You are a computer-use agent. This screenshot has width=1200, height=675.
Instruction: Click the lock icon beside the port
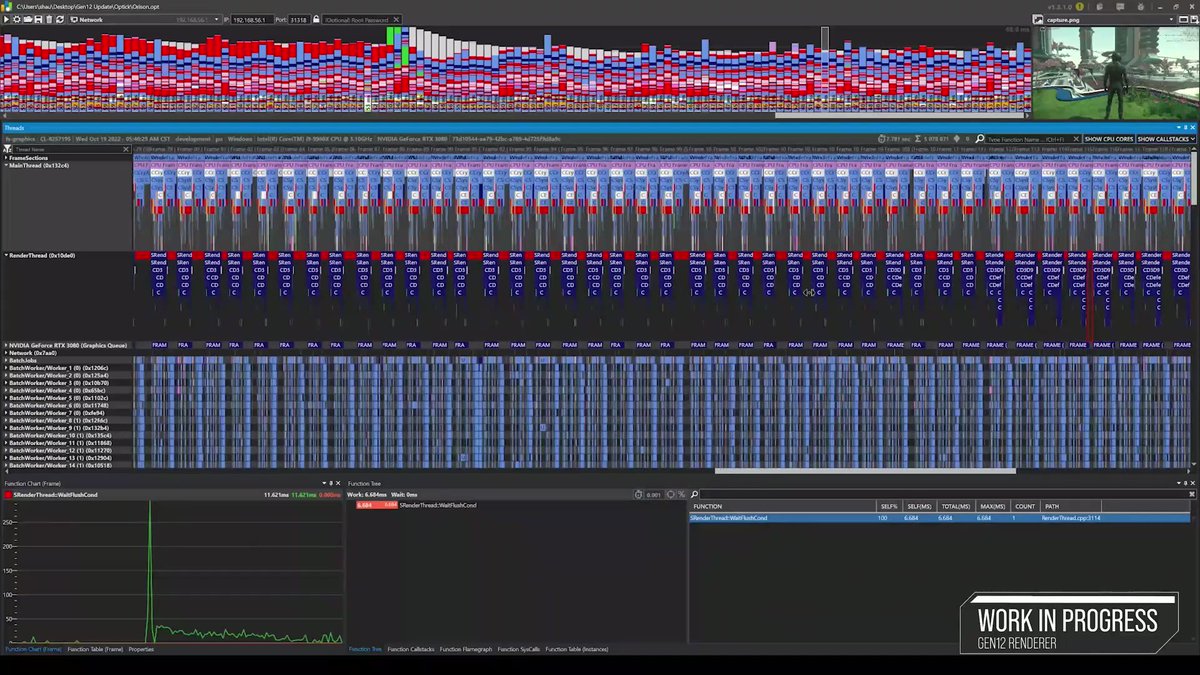point(316,19)
